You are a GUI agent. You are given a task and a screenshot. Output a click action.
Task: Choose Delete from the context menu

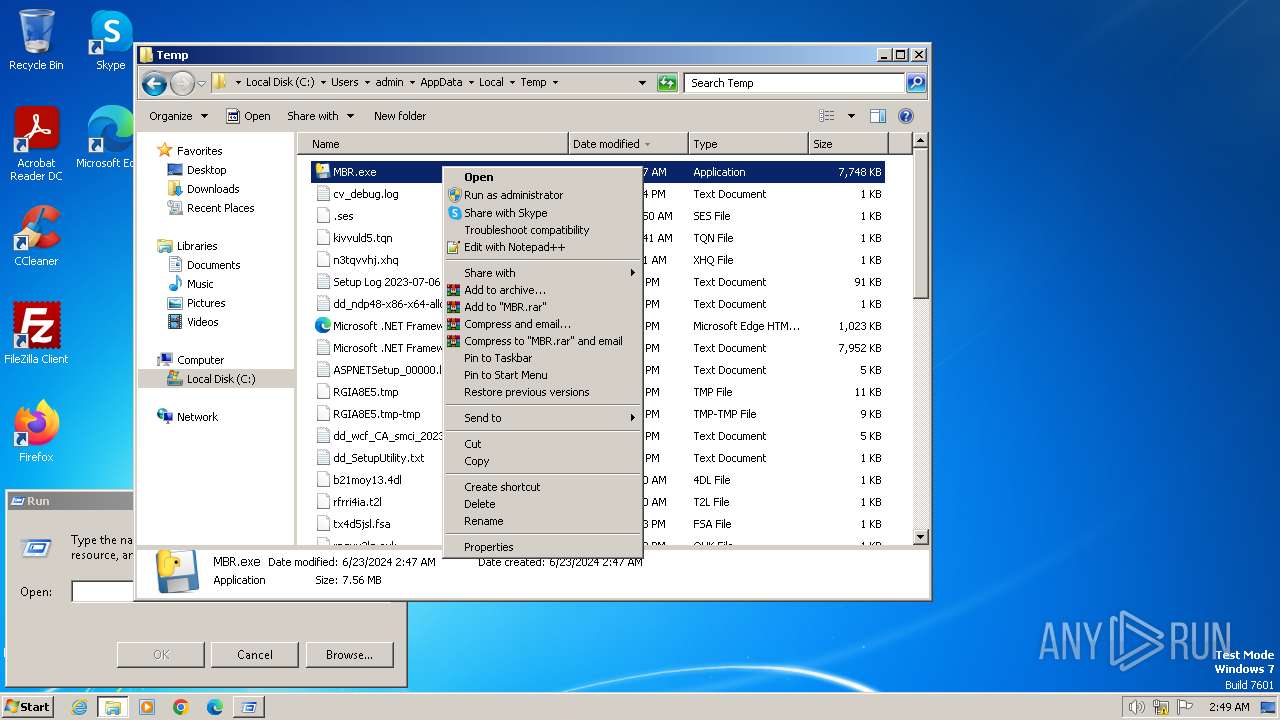point(542,504)
